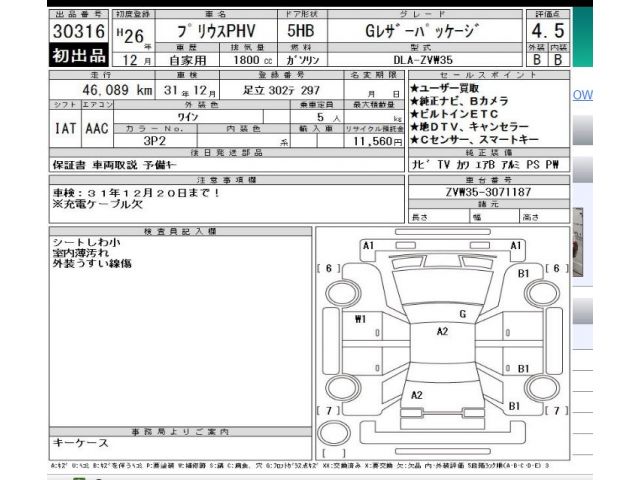Screen dimensions: 640x480
Task: Click the door type 5HB
Action: coord(301,31)
